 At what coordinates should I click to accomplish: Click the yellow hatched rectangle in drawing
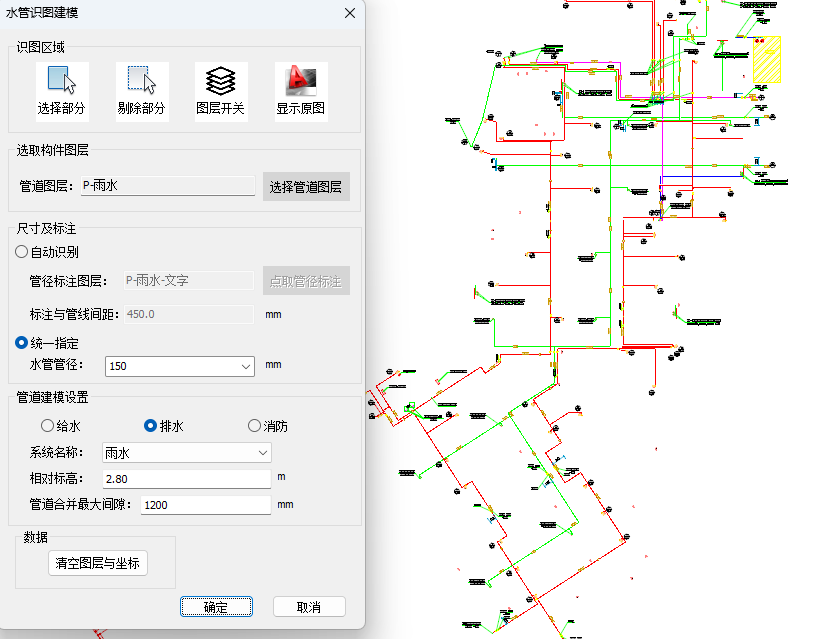pyautogui.click(x=767, y=60)
